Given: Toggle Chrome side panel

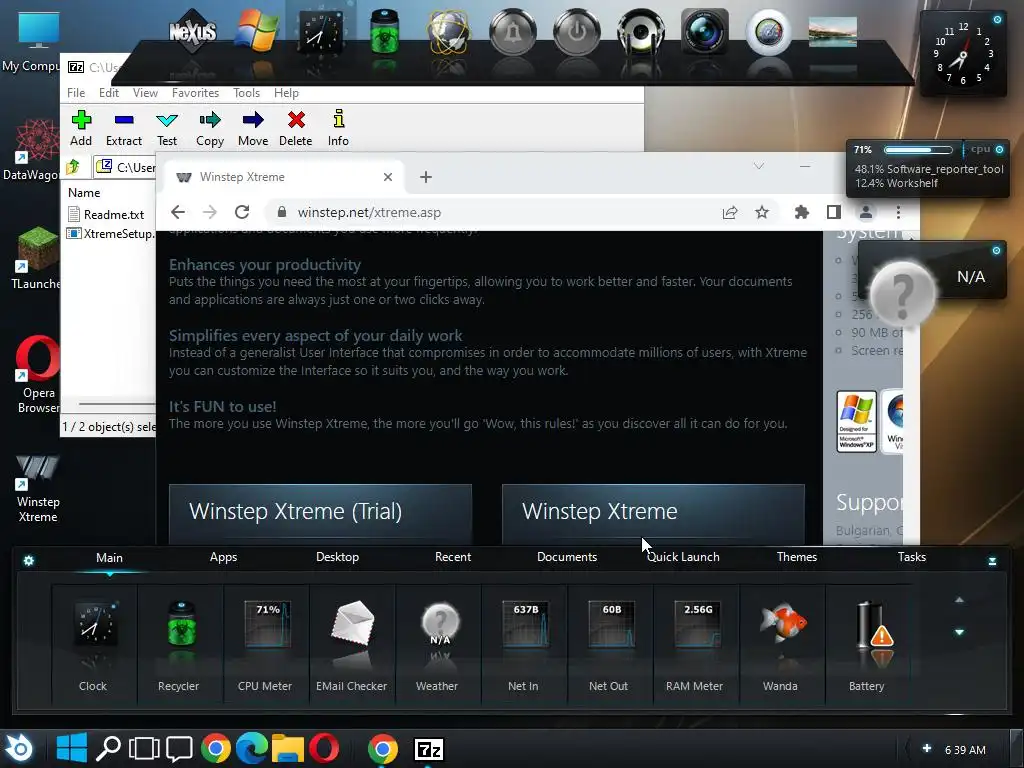Looking at the screenshot, I should coord(833,212).
